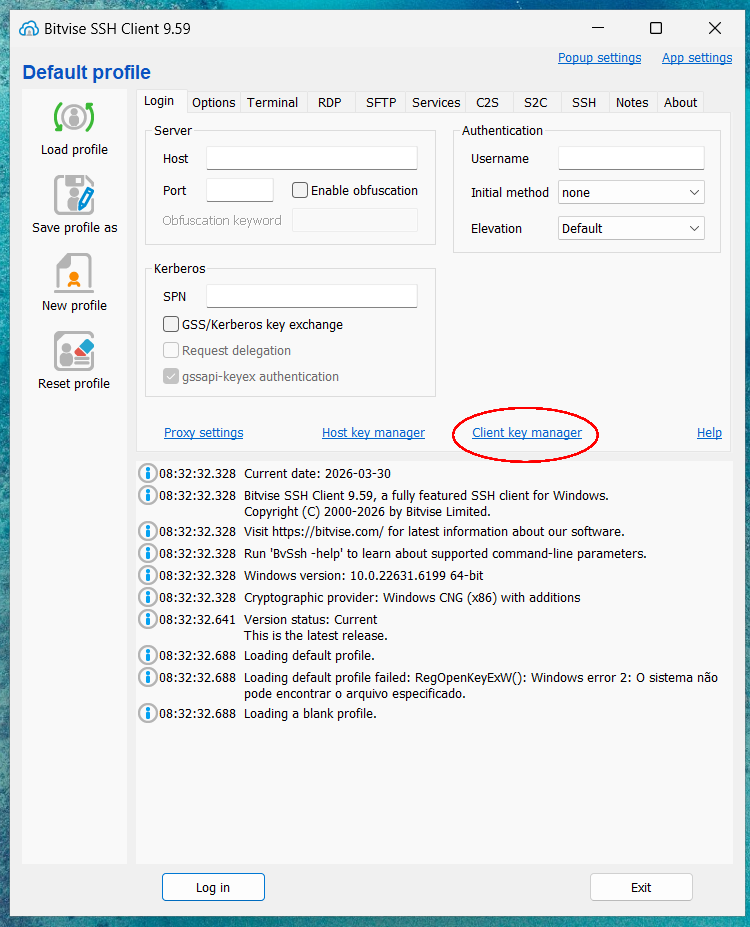This screenshot has width=750, height=927.
Task: Open Proxy settings link
Action: coord(203,433)
